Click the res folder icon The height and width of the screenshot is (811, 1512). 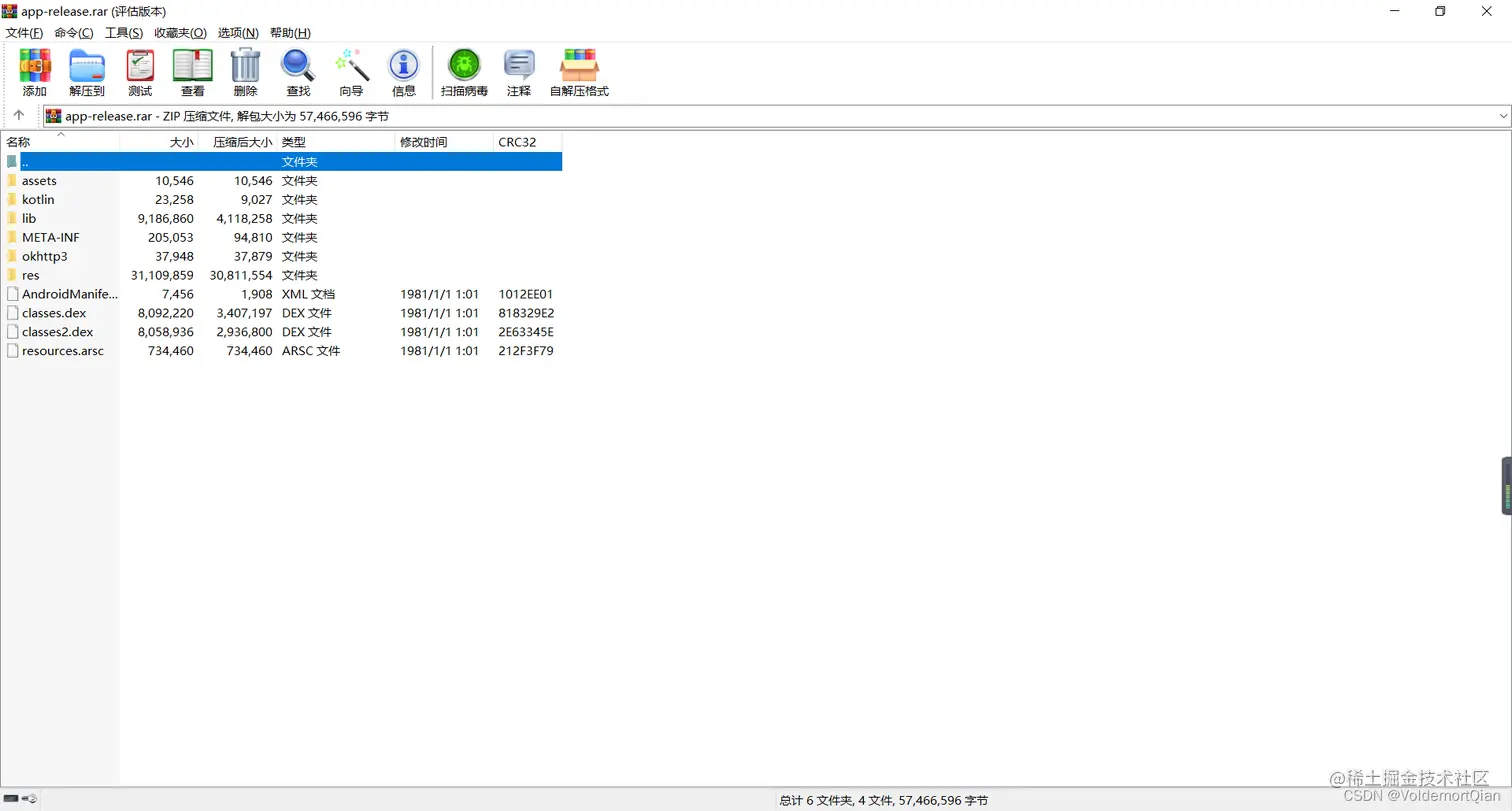click(x=12, y=275)
